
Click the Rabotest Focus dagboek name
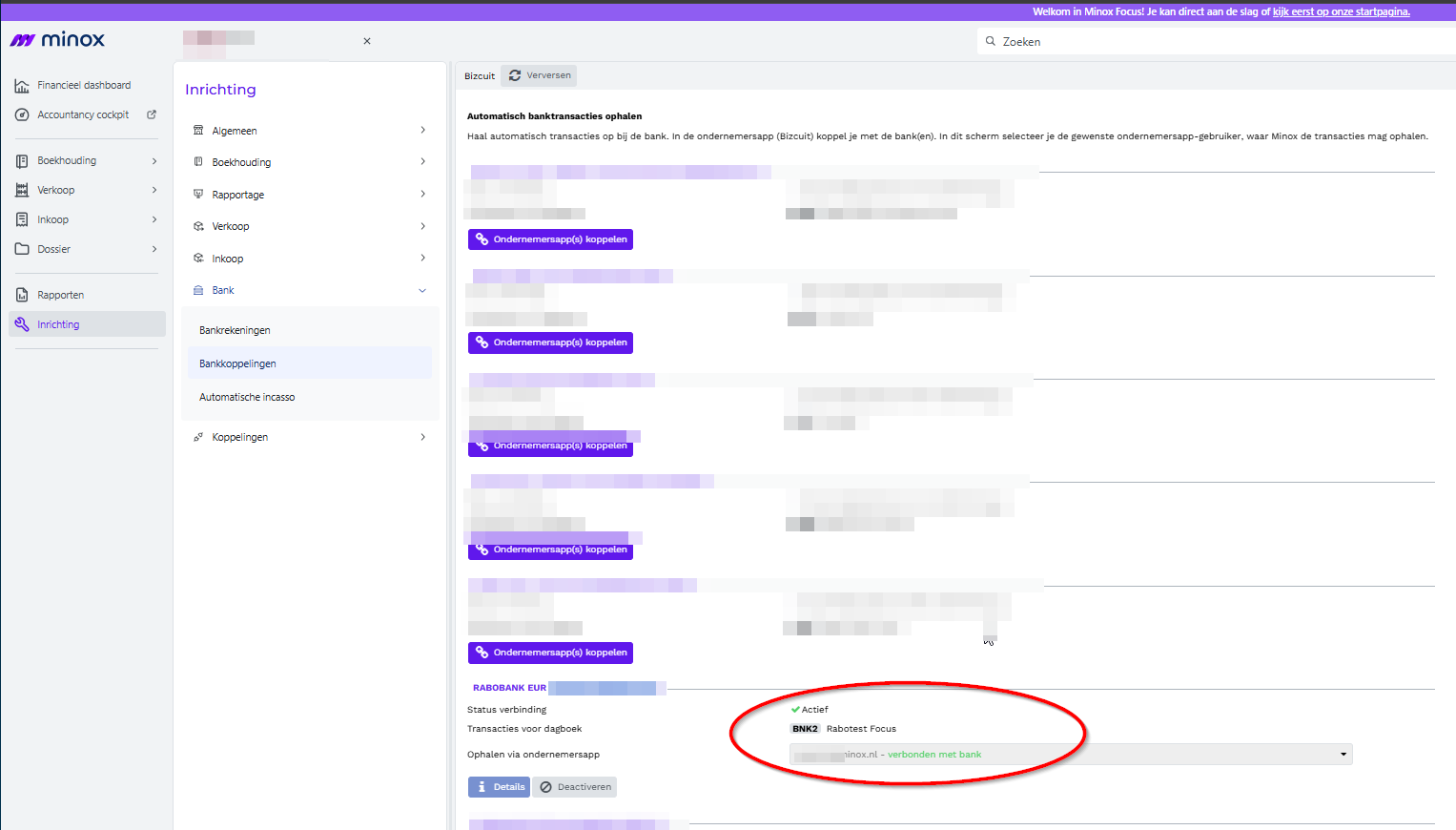click(x=861, y=729)
